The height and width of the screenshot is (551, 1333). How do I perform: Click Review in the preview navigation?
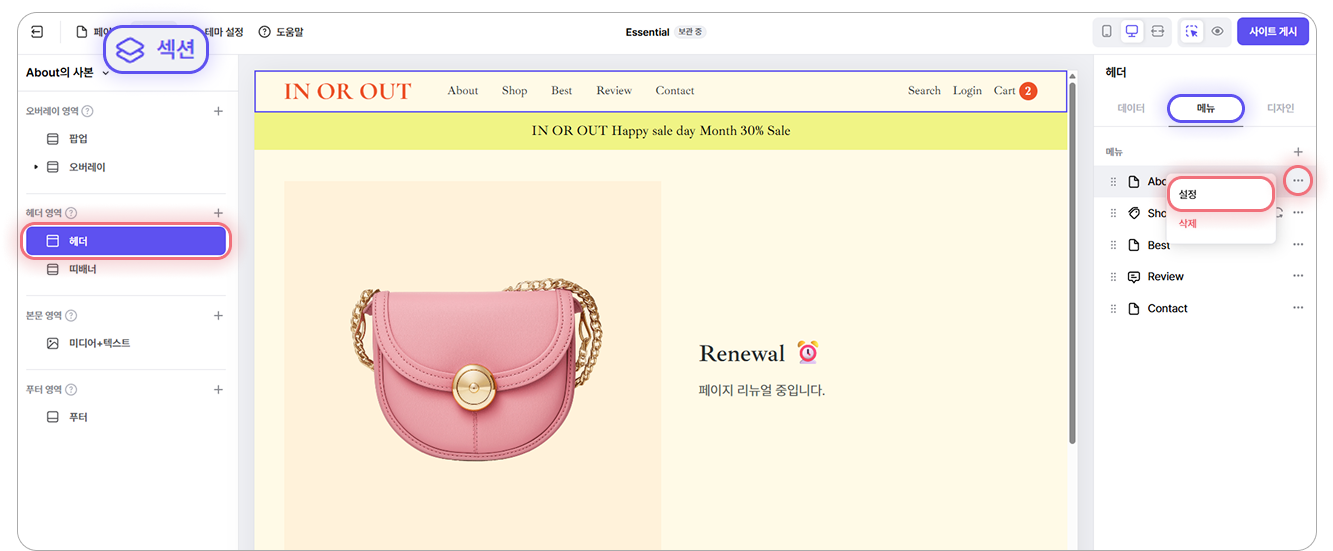(614, 91)
